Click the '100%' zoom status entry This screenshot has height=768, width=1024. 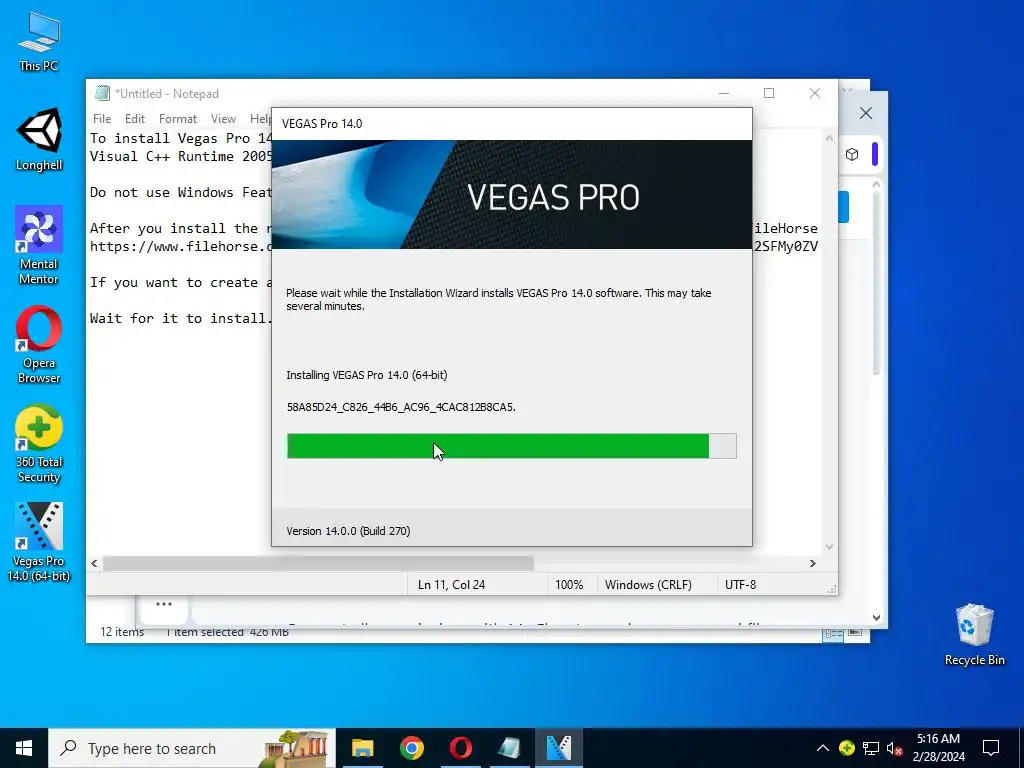569,584
